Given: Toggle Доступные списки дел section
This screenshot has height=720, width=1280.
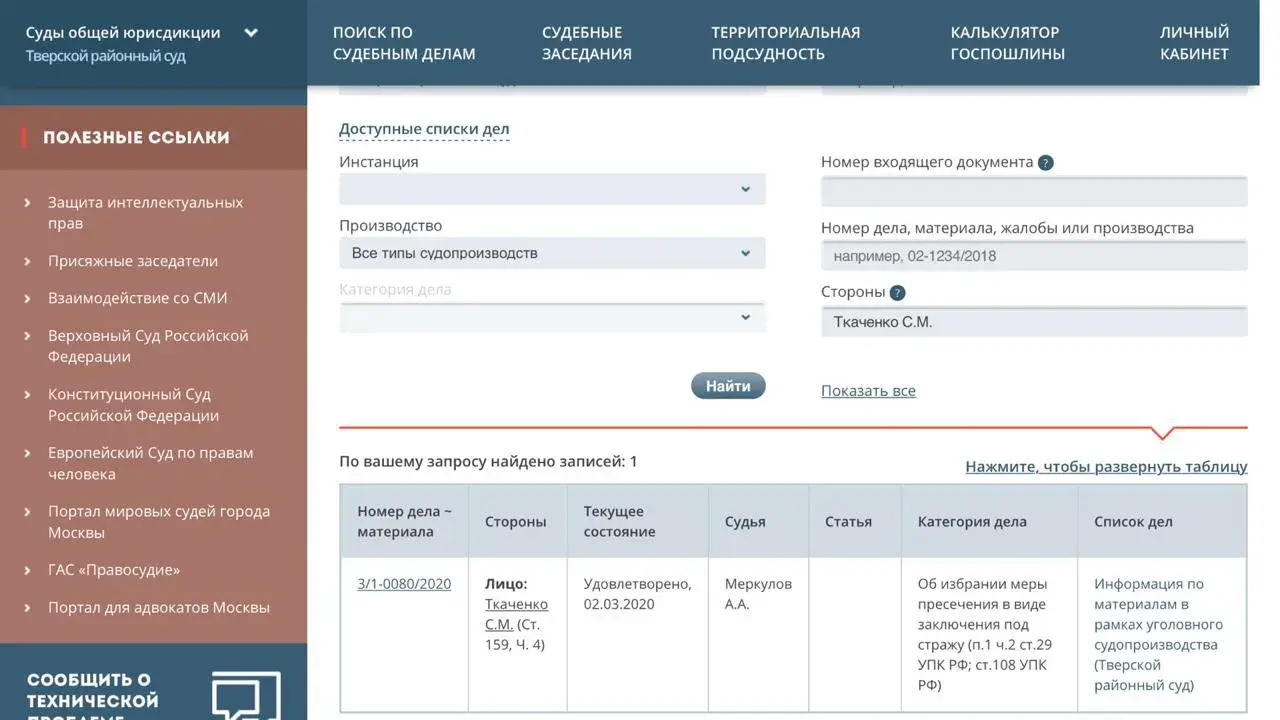Looking at the screenshot, I should coord(424,129).
